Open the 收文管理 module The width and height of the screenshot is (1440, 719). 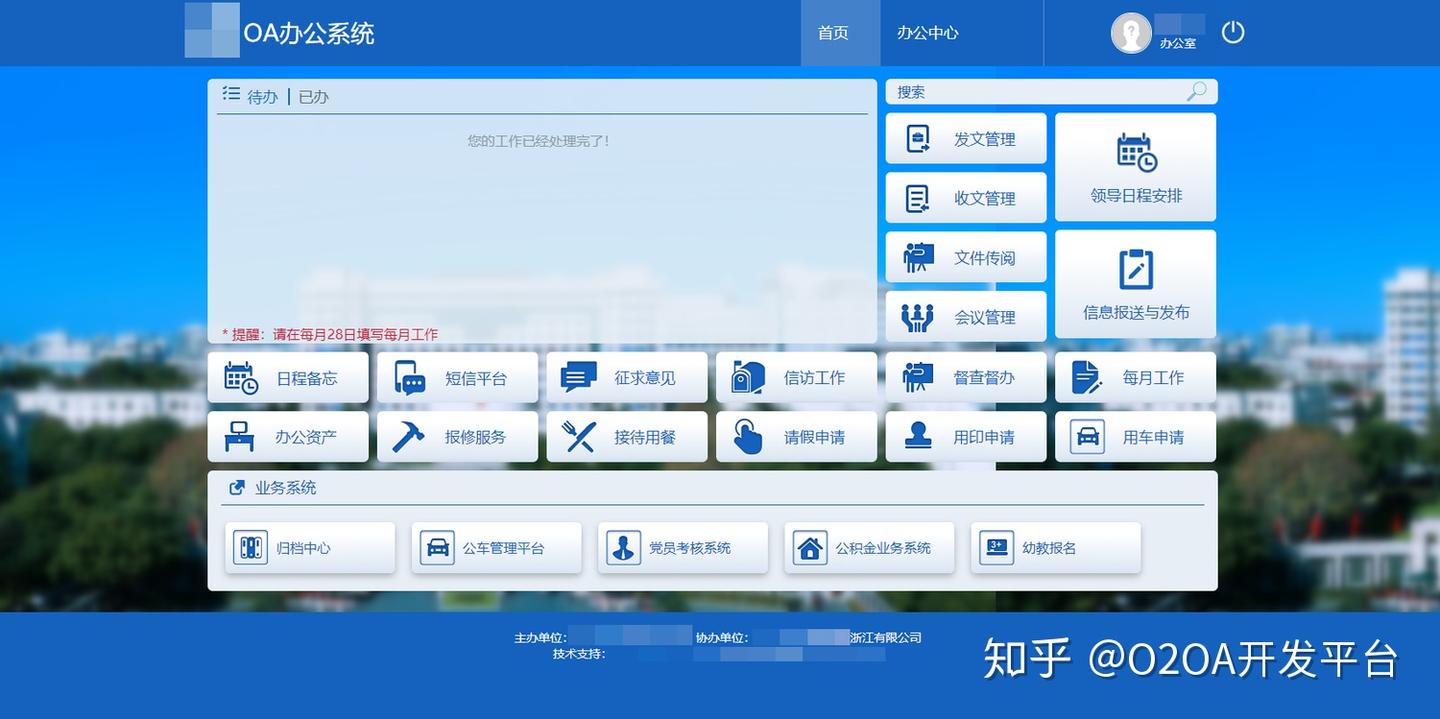[x=965, y=197]
